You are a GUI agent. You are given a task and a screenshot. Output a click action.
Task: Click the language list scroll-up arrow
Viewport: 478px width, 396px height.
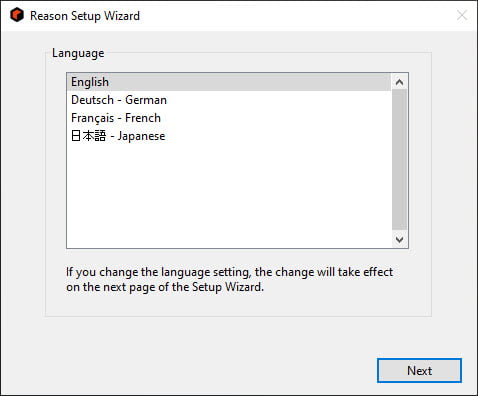click(399, 82)
